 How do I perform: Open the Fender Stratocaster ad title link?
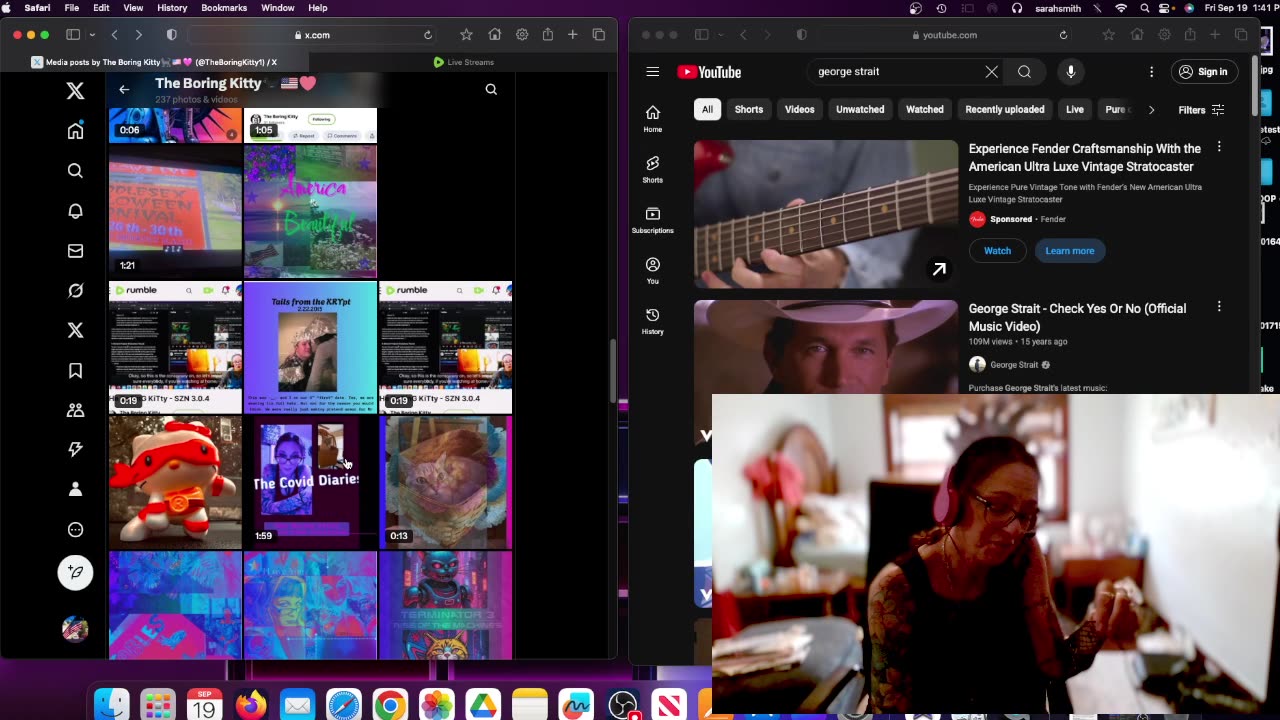pyautogui.click(x=1085, y=157)
